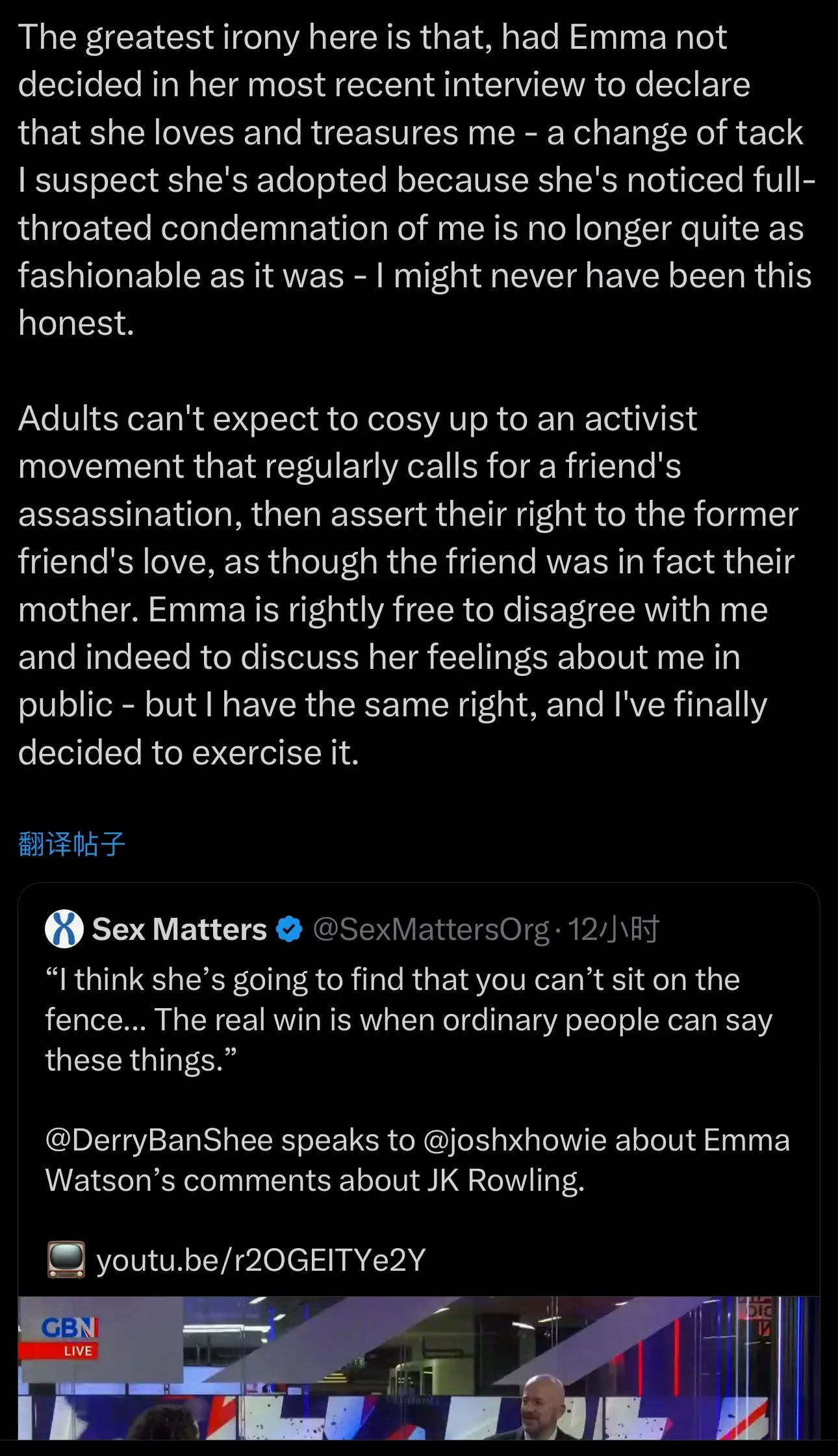Open the Sex Matters profile avatar
Image resolution: width=838 pixels, height=1456 pixels.
tap(64, 929)
